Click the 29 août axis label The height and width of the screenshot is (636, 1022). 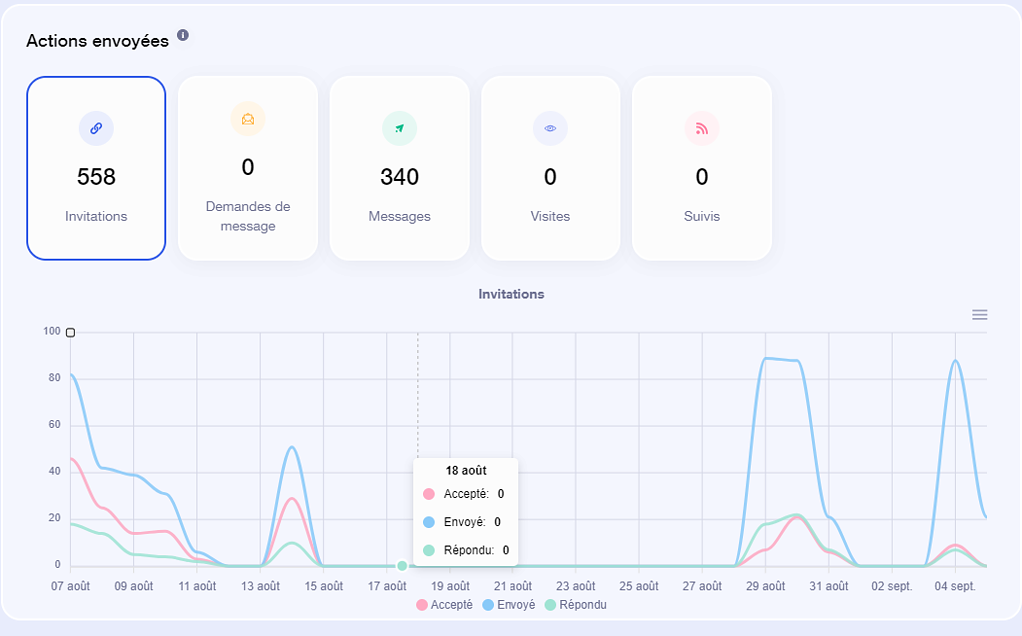[x=765, y=586]
